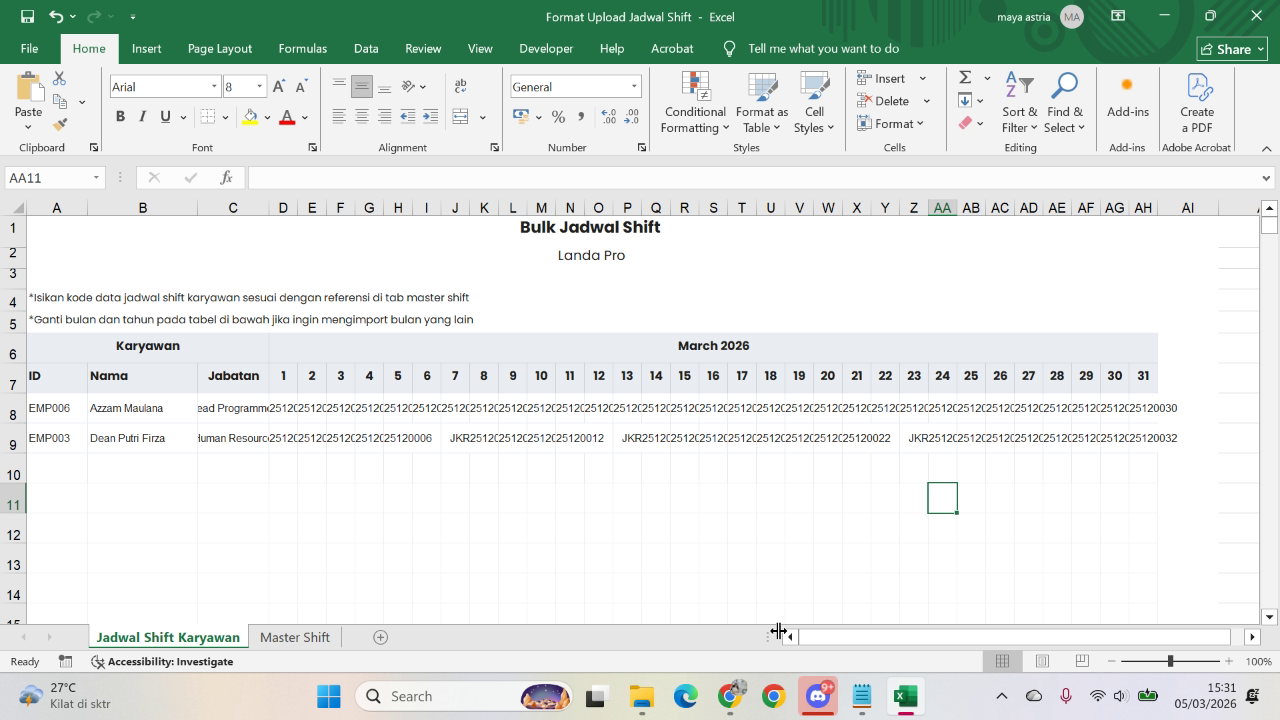Select column AA header
Screen dimensions: 1280x720
pos(942,208)
